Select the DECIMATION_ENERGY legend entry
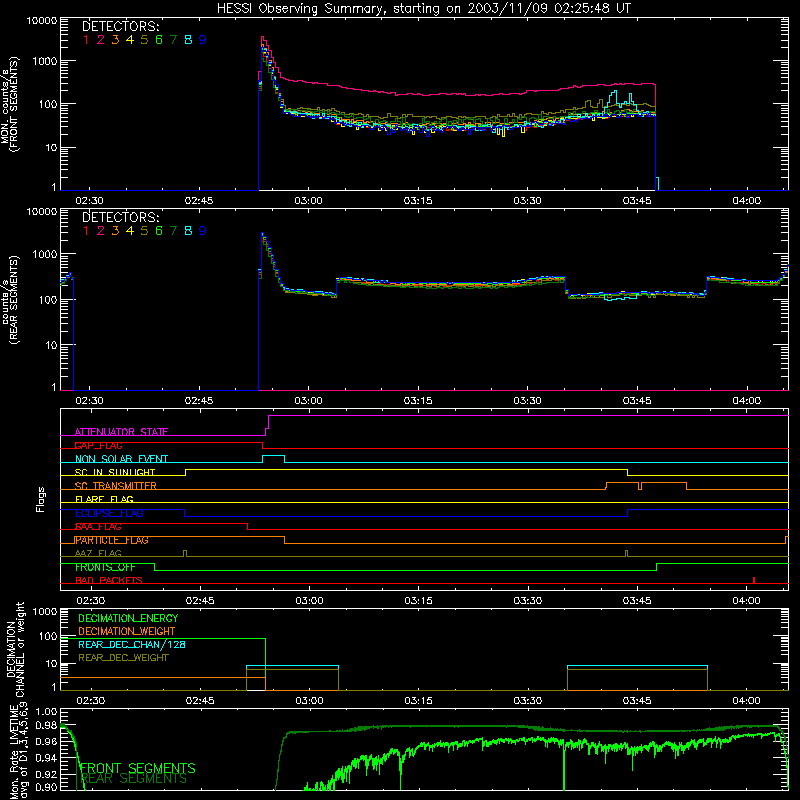Image resolution: width=800 pixels, height=800 pixels. (128, 618)
